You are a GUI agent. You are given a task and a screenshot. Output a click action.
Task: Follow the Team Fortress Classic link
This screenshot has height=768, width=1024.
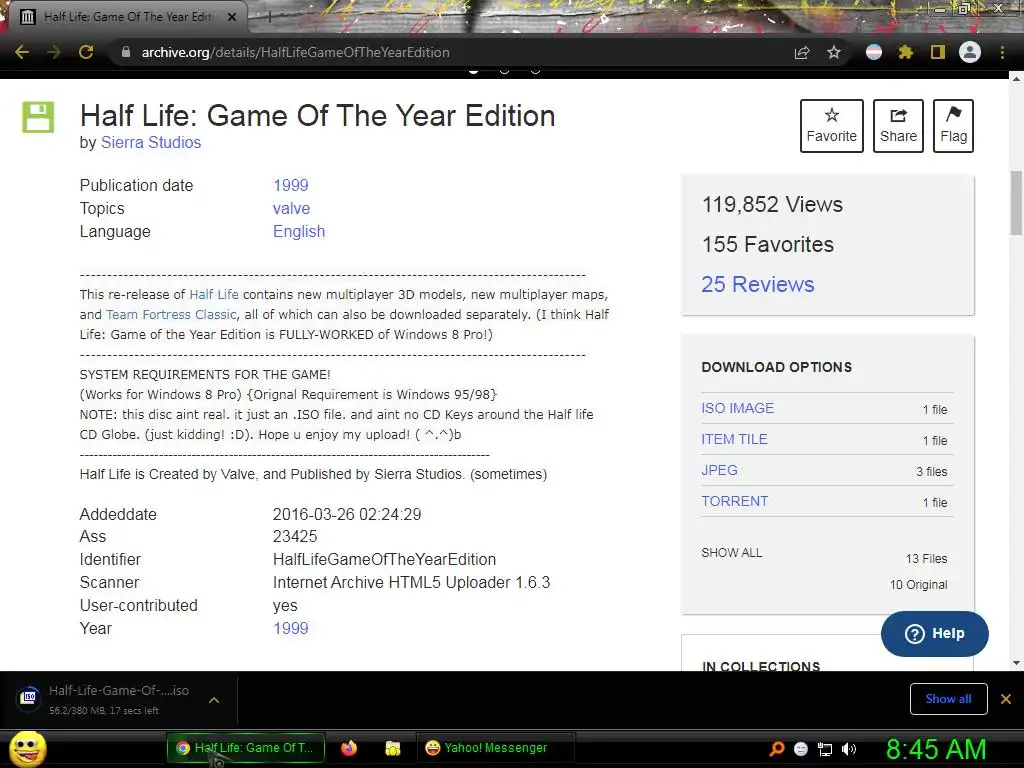tap(171, 315)
